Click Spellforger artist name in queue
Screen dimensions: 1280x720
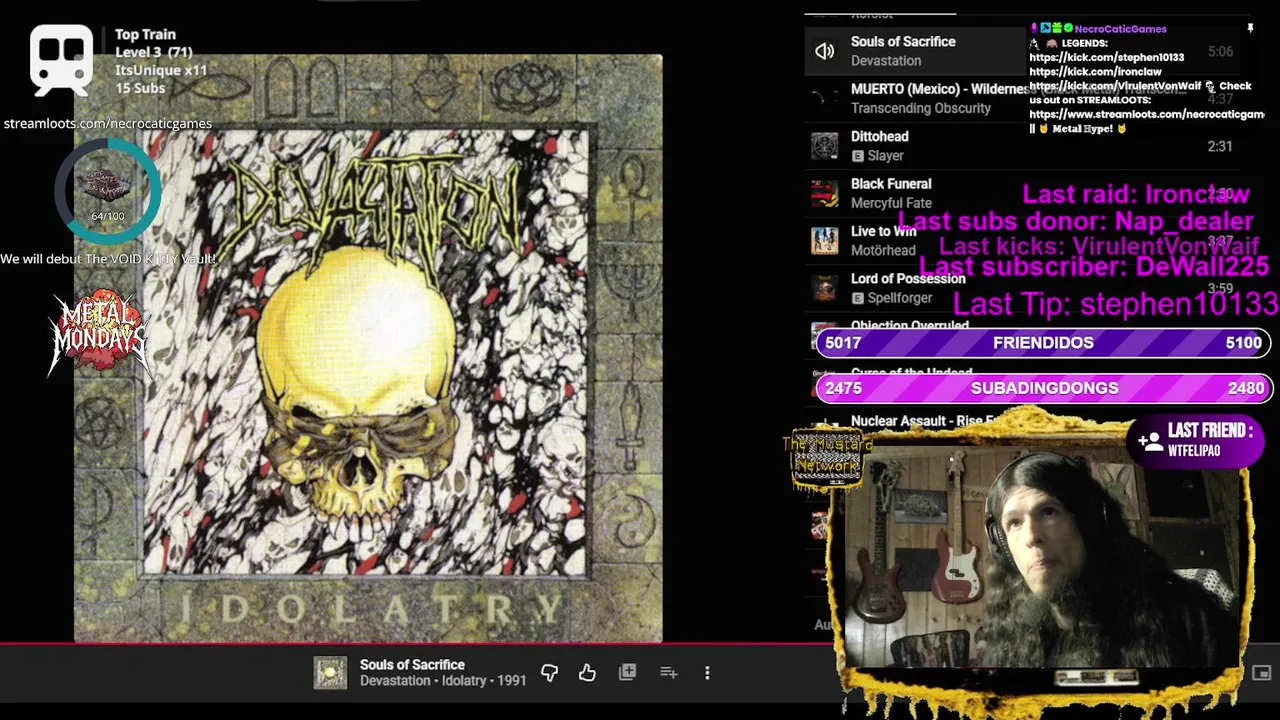point(900,298)
